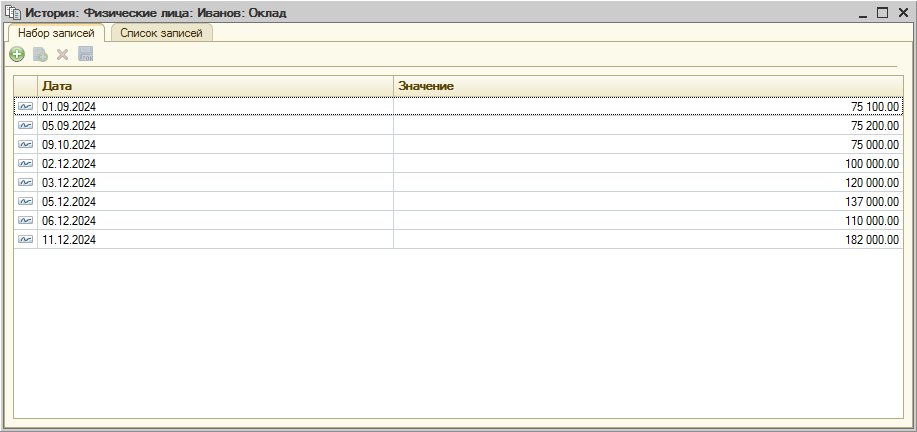The image size is (917, 432).
Task: Select row icon for 03.12.2024
Action: [x=25, y=182]
